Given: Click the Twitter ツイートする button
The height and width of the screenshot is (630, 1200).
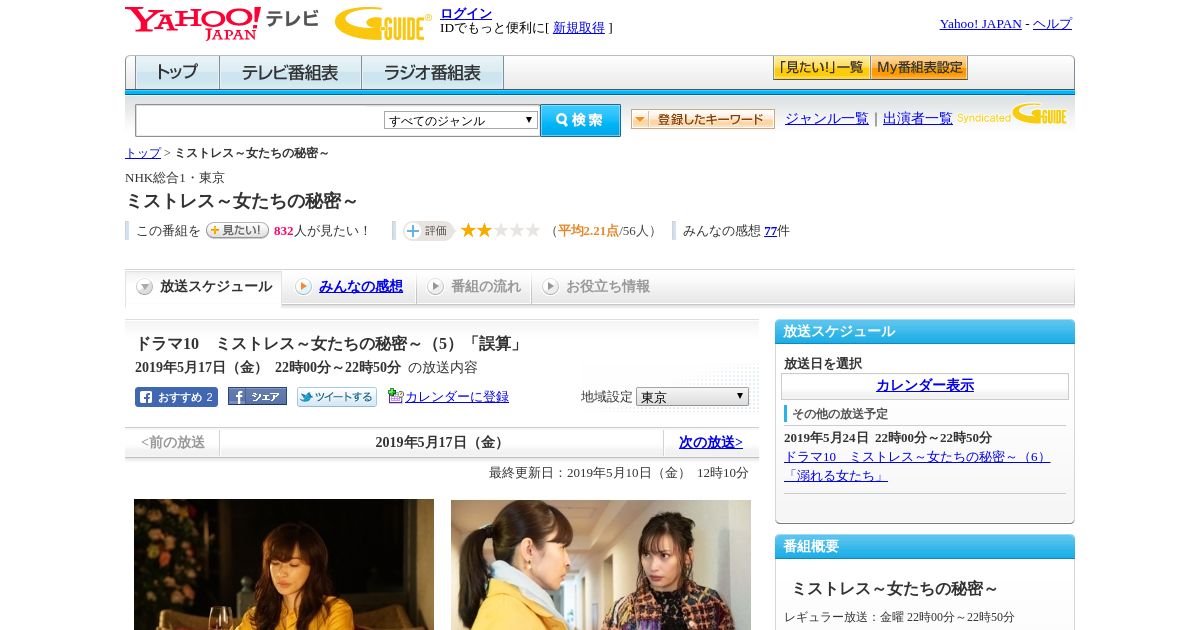Looking at the screenshot, I should [x=337, y=397].
